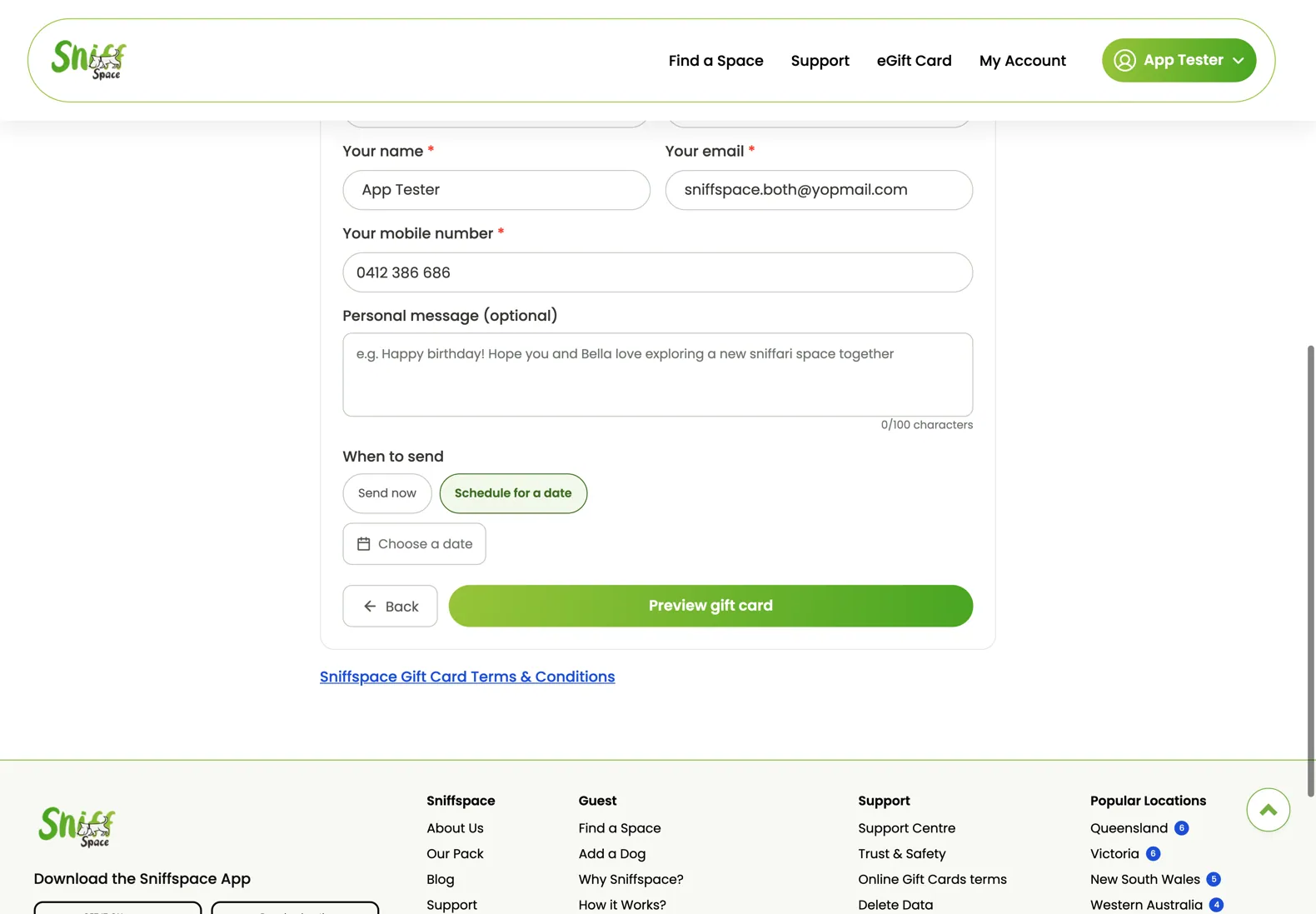Click the 0/100 characters counter text
This screenshot has height=914, width=1316.
(926, 425)
